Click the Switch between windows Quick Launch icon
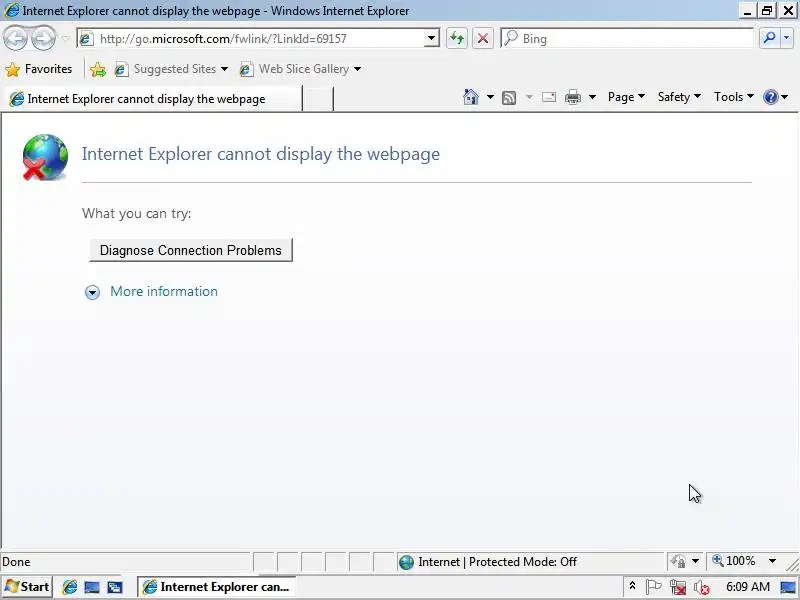 (114, 587)
